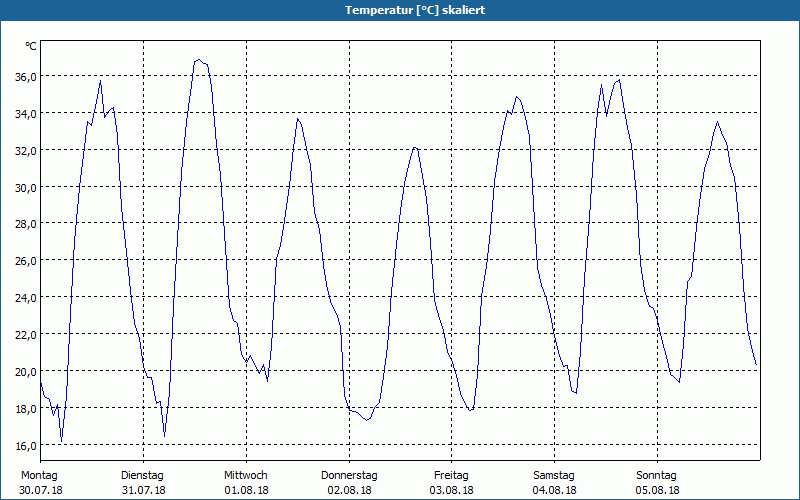
Task: Click the Dienstag day label
Action: pyautogui.click(x=142, y=476)
